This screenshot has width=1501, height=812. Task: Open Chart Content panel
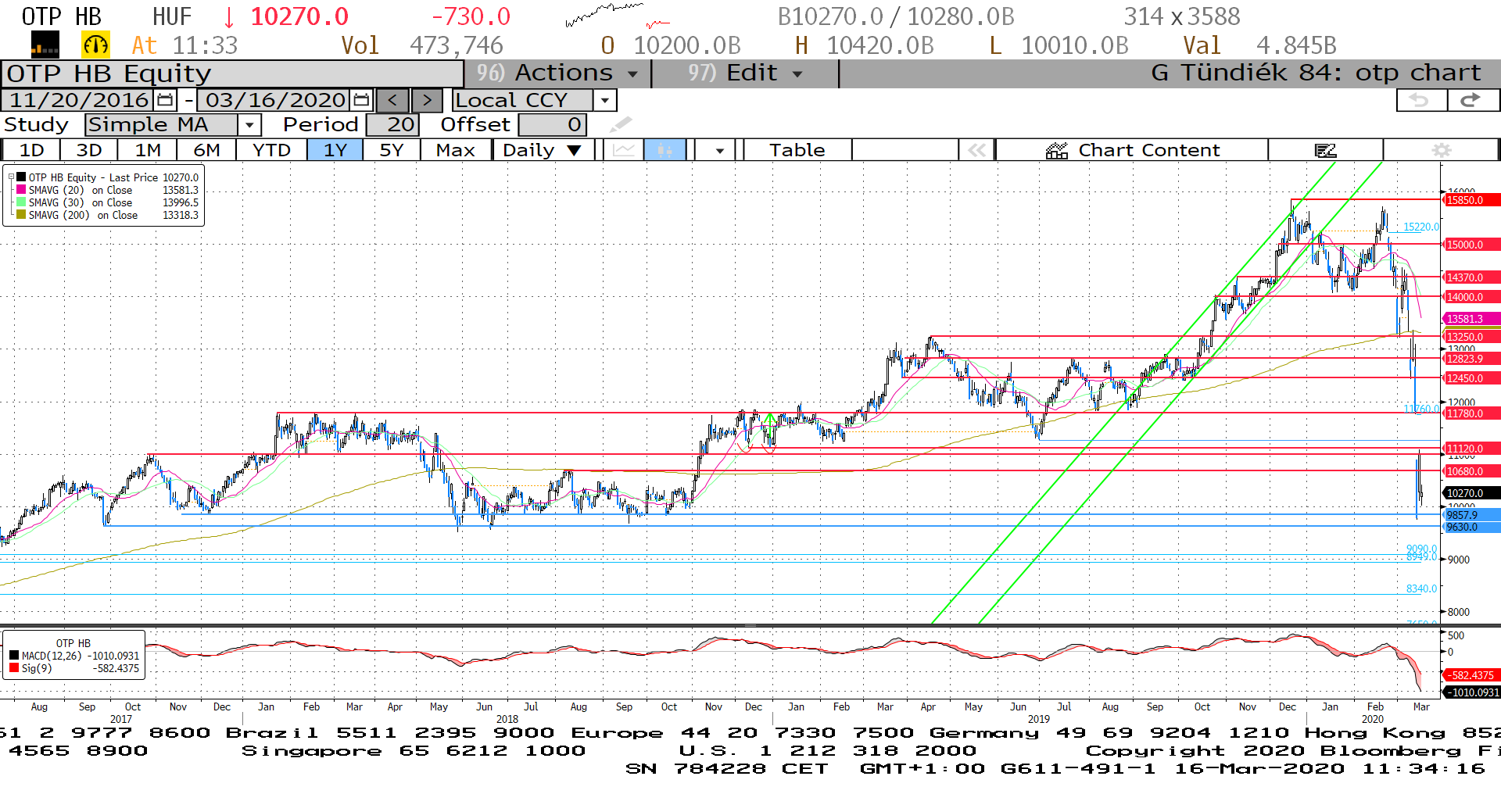(x=1132, y=150)
